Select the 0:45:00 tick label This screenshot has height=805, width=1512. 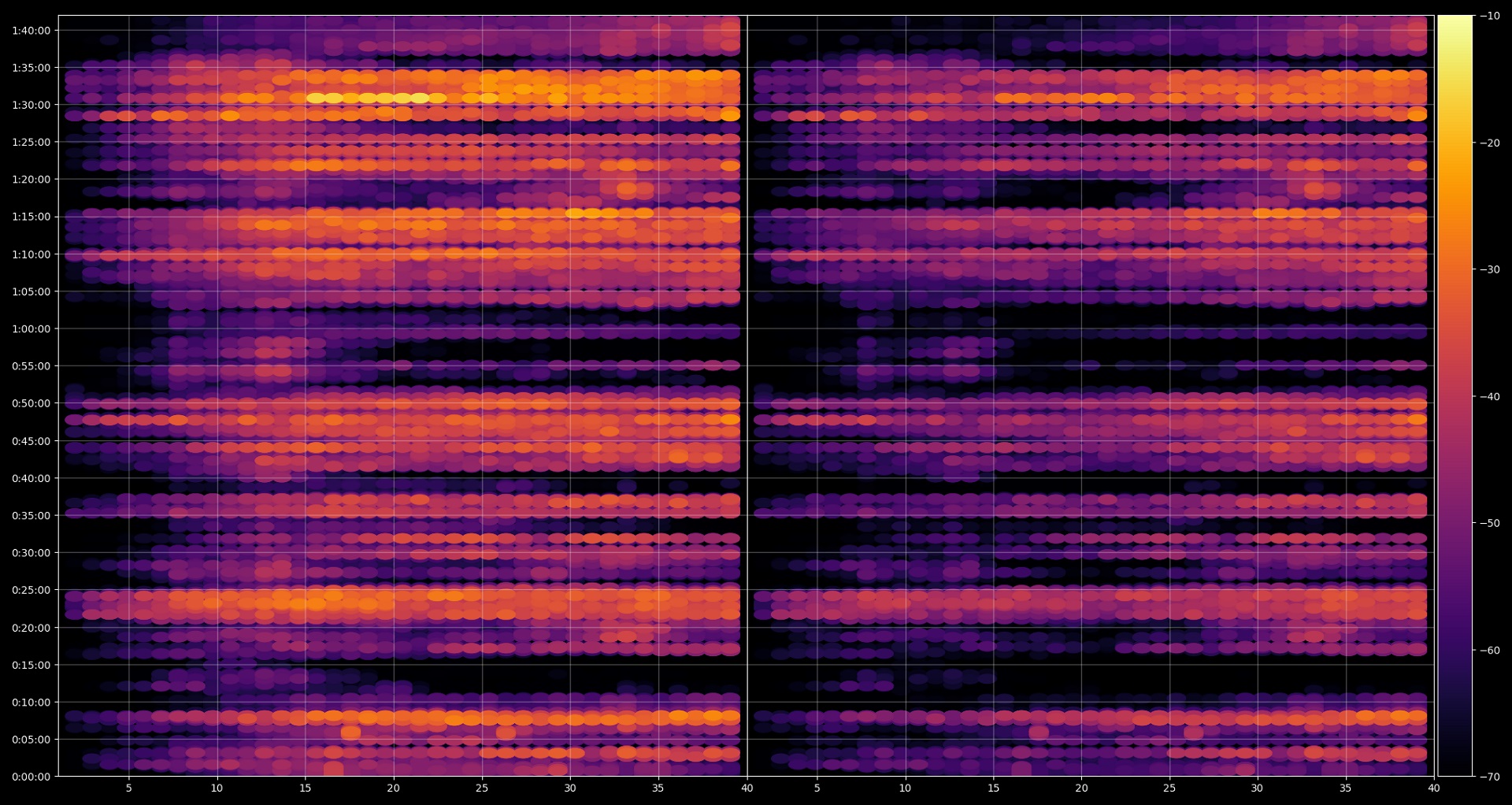[x=31, y=441]
